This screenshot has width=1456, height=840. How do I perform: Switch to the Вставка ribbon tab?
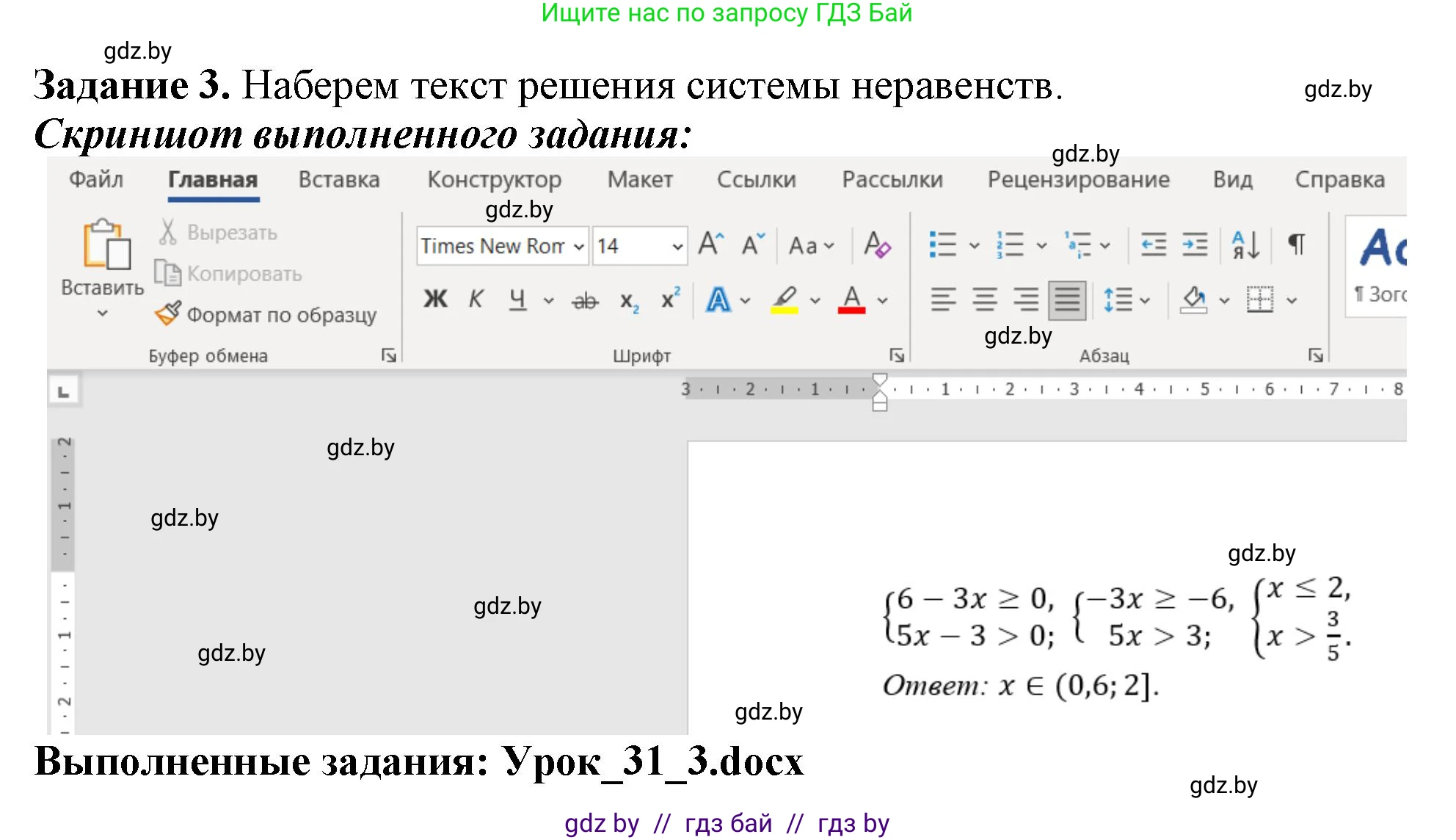click(340, 178)
